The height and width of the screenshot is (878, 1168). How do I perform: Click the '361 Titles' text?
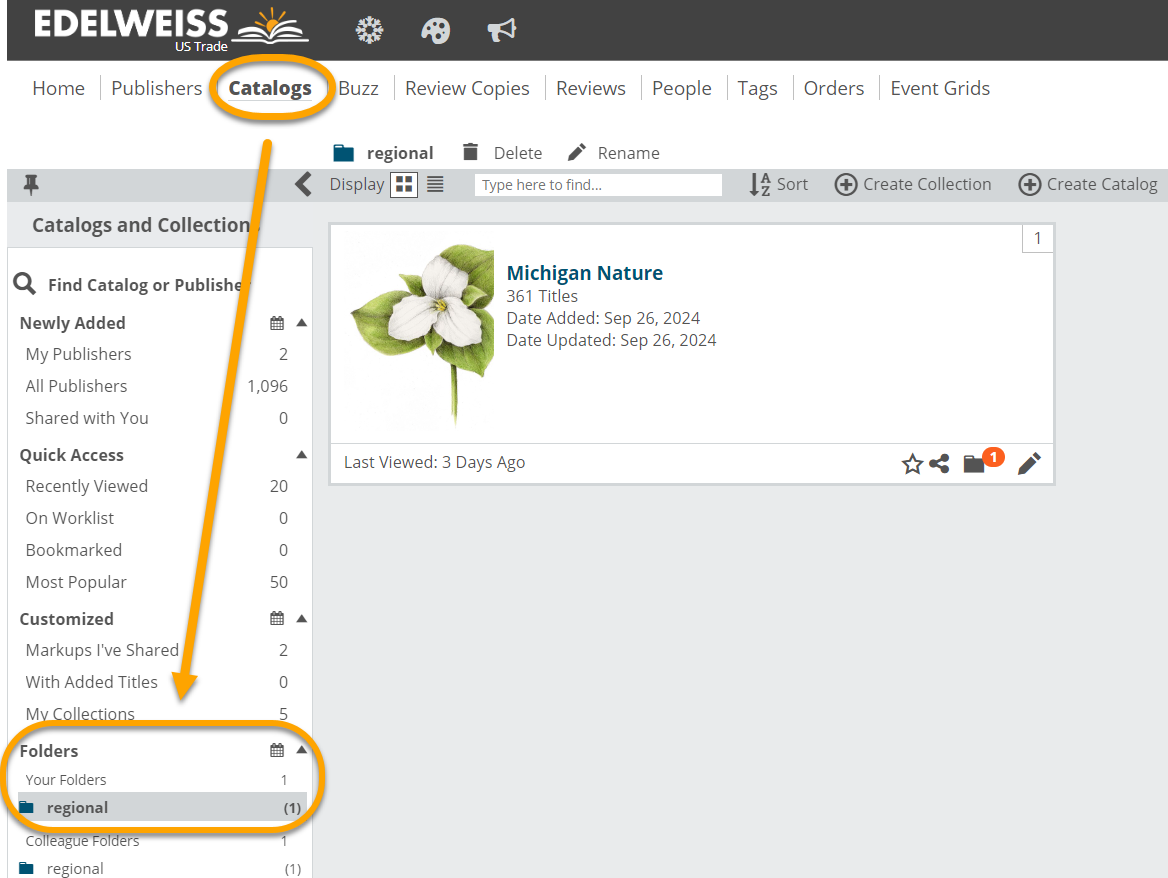pos(542,296)
